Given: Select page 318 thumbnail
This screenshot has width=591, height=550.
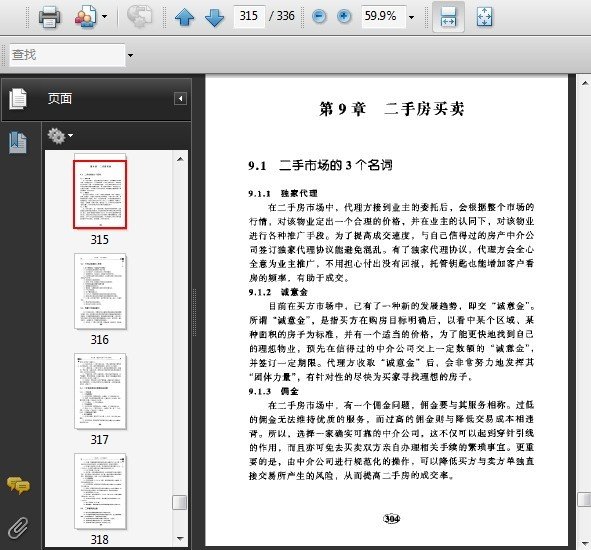Looking at the screenshot, I should pos(100,491).
